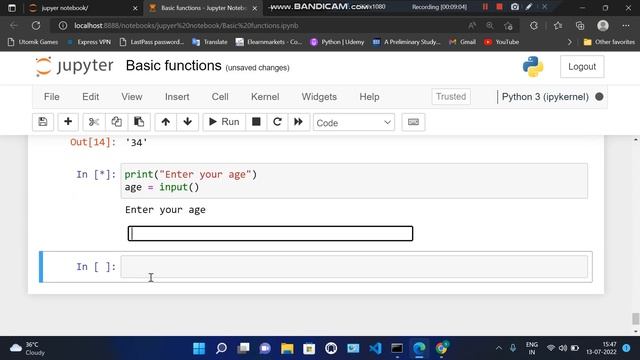640x360 pixels.
Task: Open browser favorites star icon
Action: (x=558, y=26)
